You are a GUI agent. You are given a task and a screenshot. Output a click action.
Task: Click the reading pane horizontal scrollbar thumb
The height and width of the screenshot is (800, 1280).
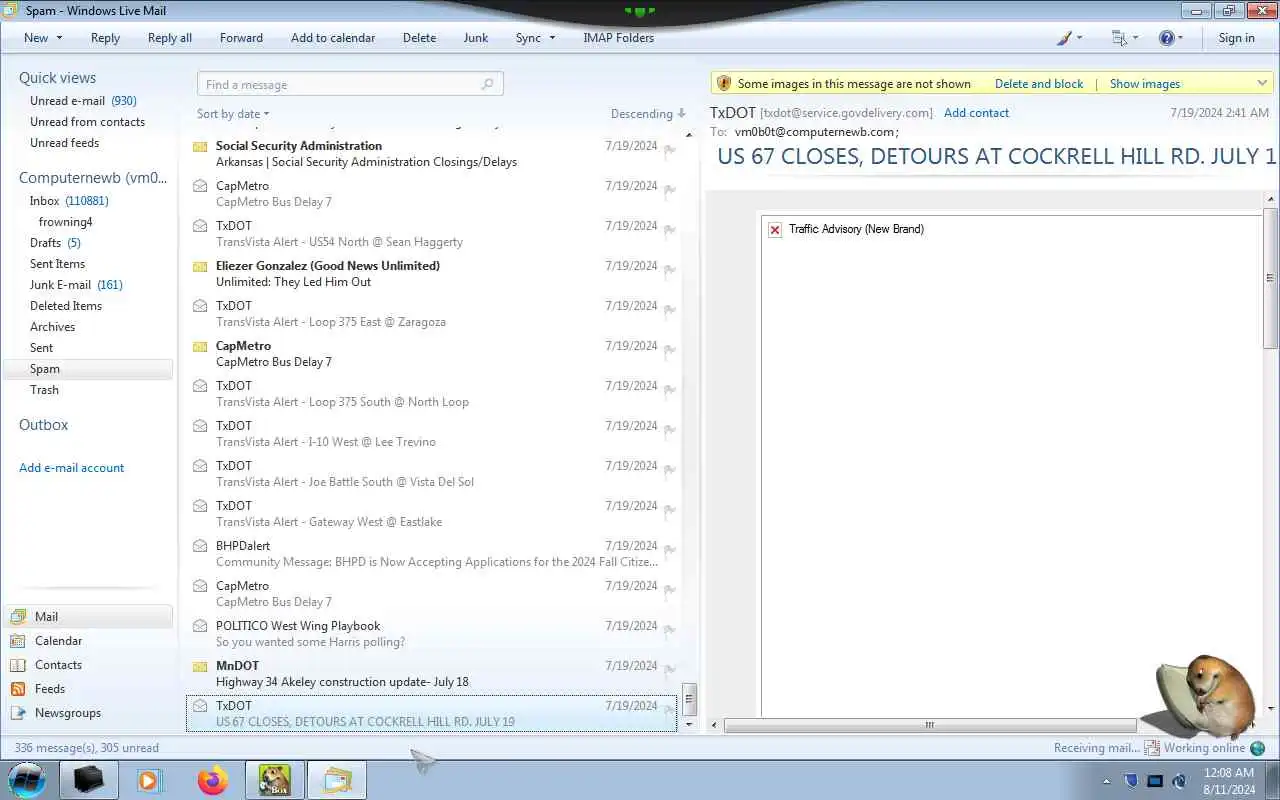pos(930,725)
